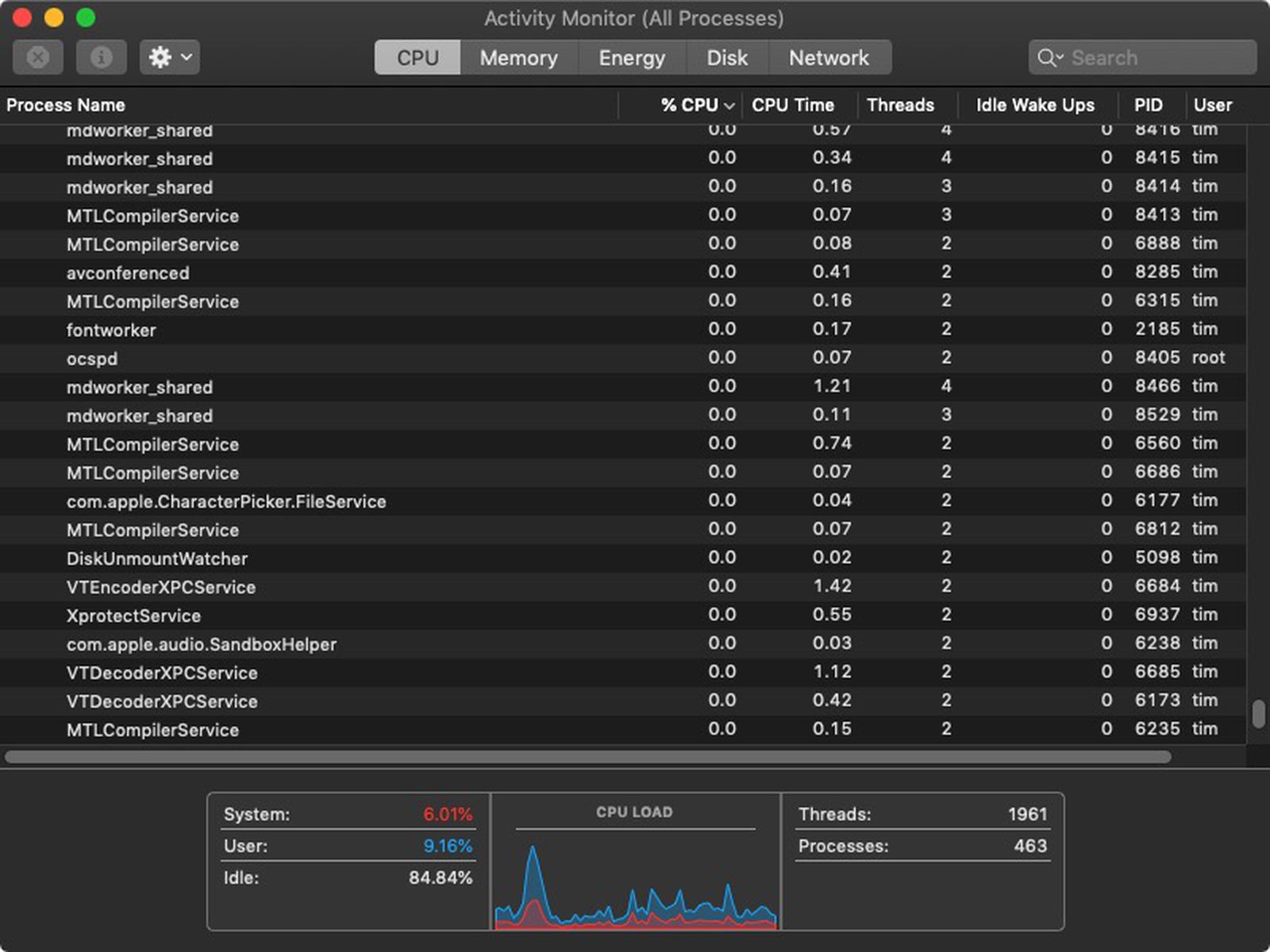Open the gear icon's dropdown chevron
This screenshot has height=952, width=1270.
[185, 57]
